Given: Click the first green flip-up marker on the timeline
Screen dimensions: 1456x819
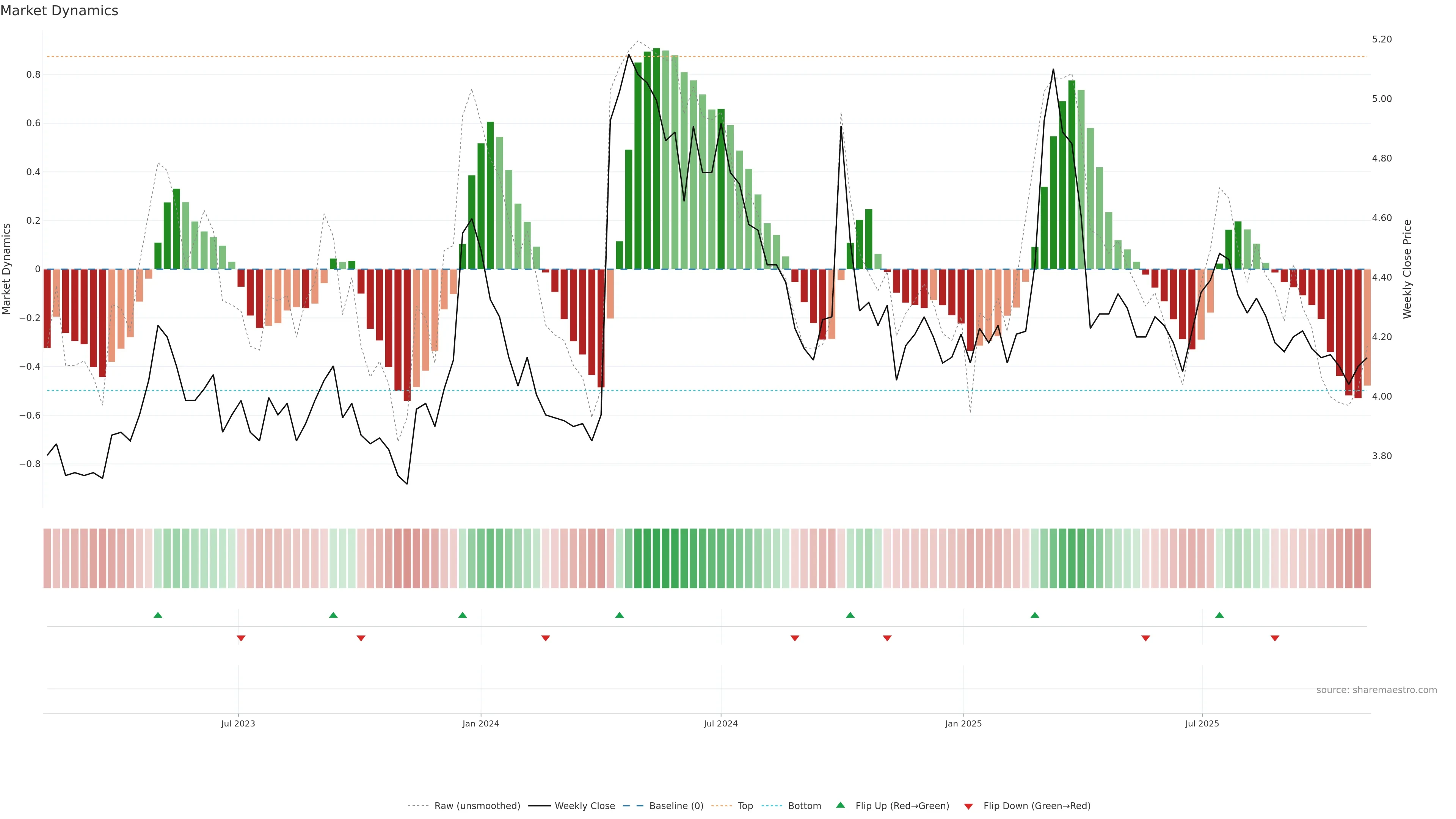Looking at the screenshot, I should click(158, 615).
